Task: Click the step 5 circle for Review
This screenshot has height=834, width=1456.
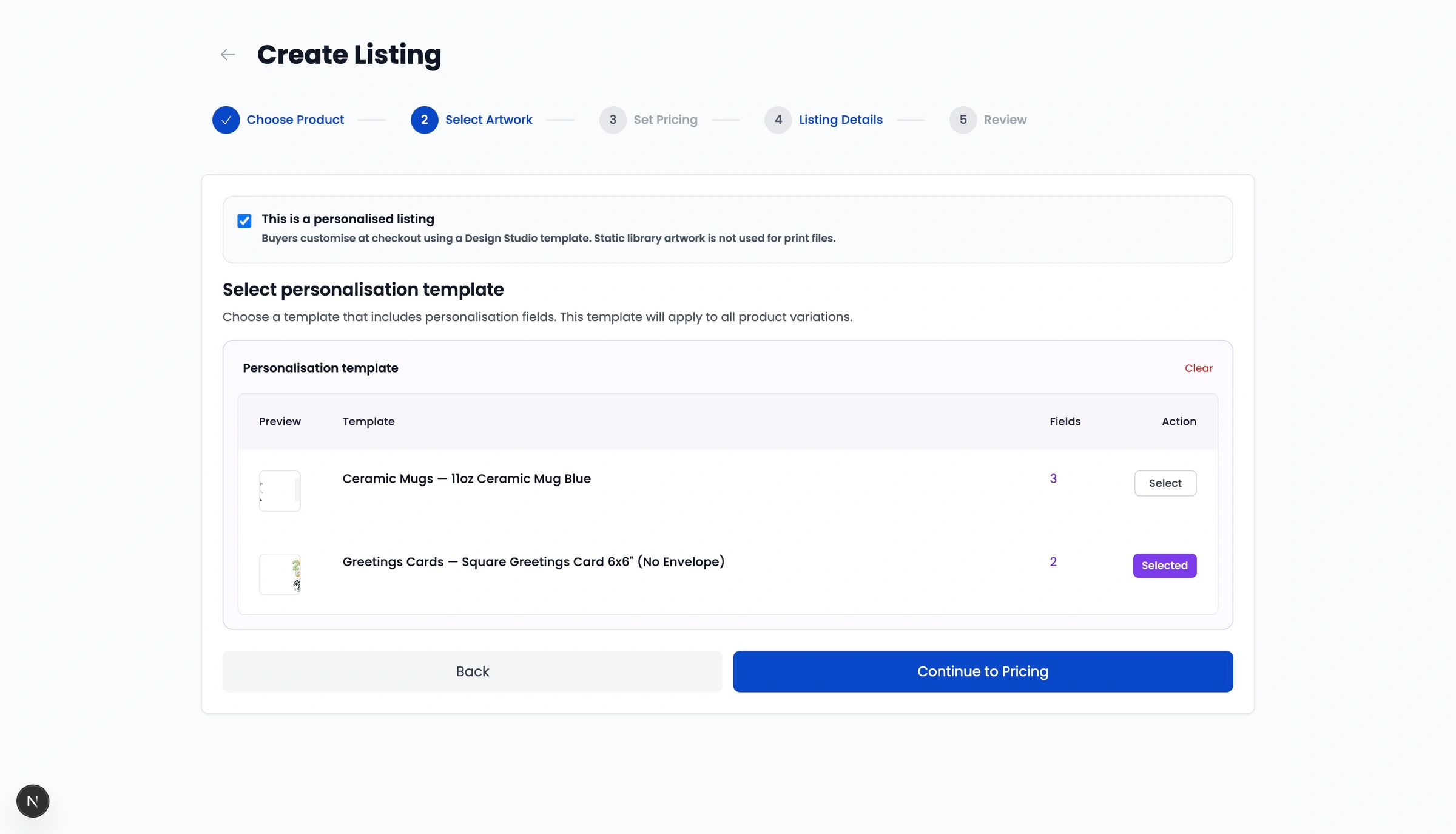Action: [963, 120]
